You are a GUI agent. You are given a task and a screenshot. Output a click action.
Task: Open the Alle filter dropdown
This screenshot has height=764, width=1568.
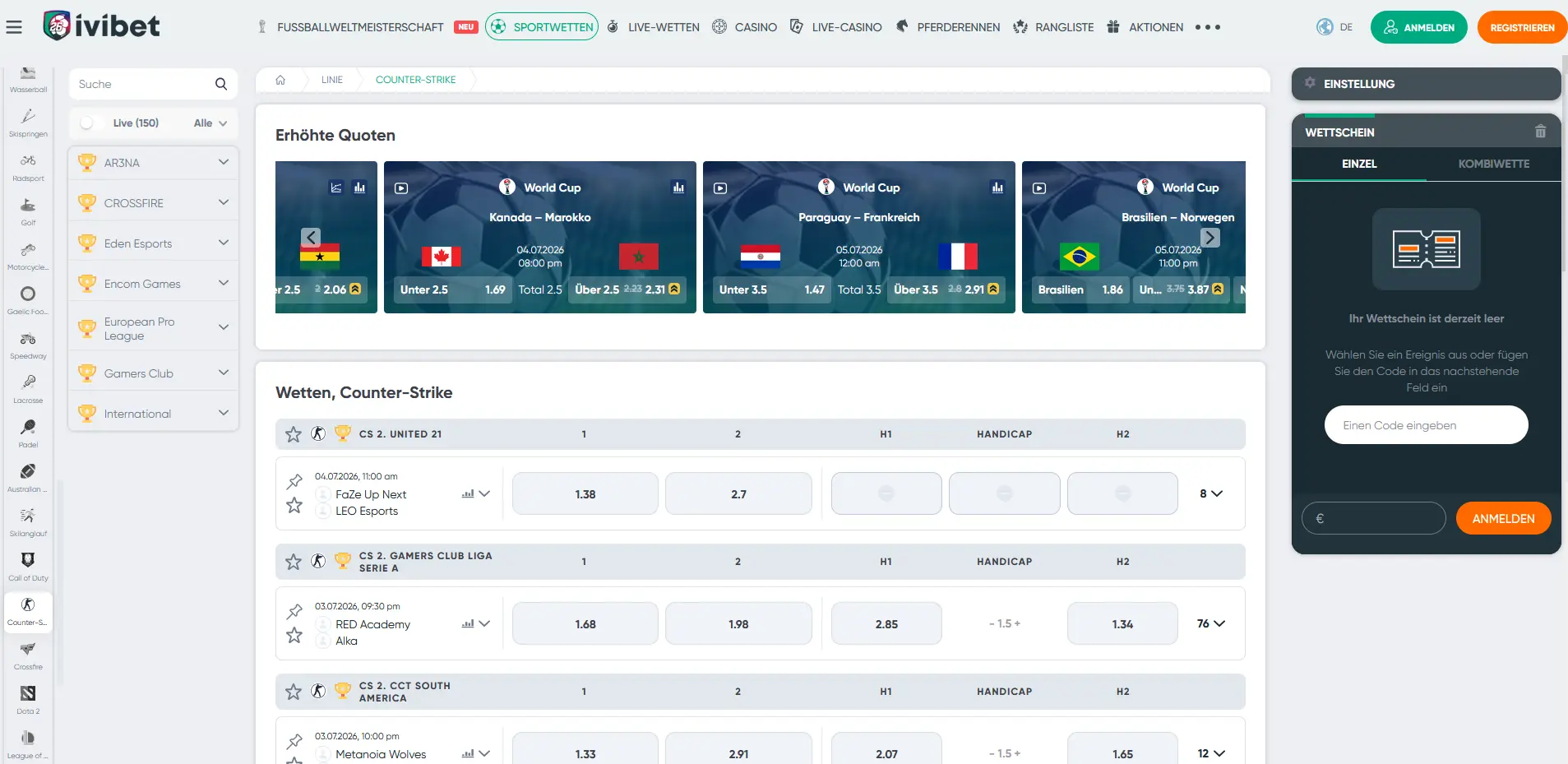pyautogui.click(x=210, y=123)
